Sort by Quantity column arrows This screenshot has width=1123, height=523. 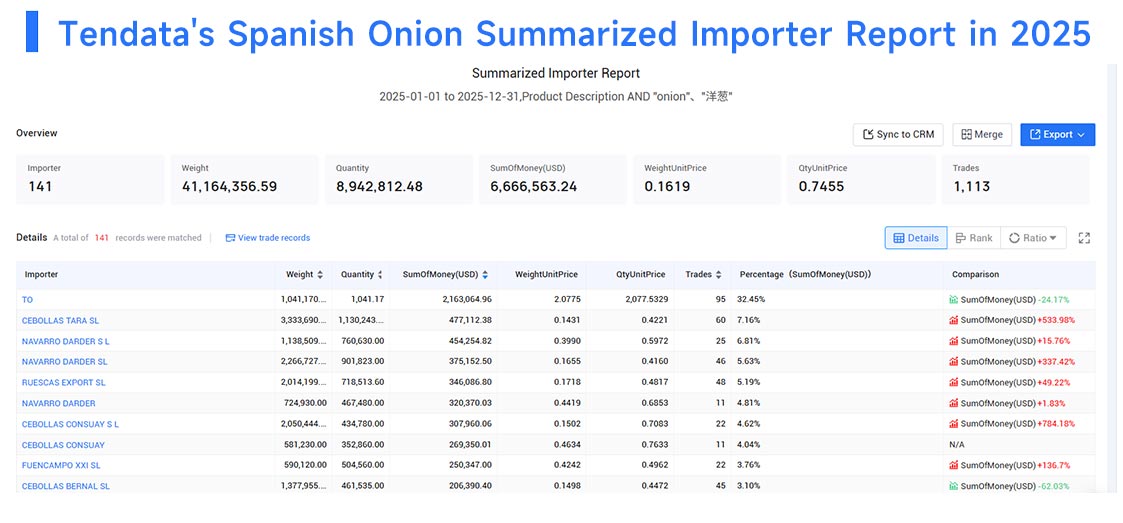coord(380,274)
